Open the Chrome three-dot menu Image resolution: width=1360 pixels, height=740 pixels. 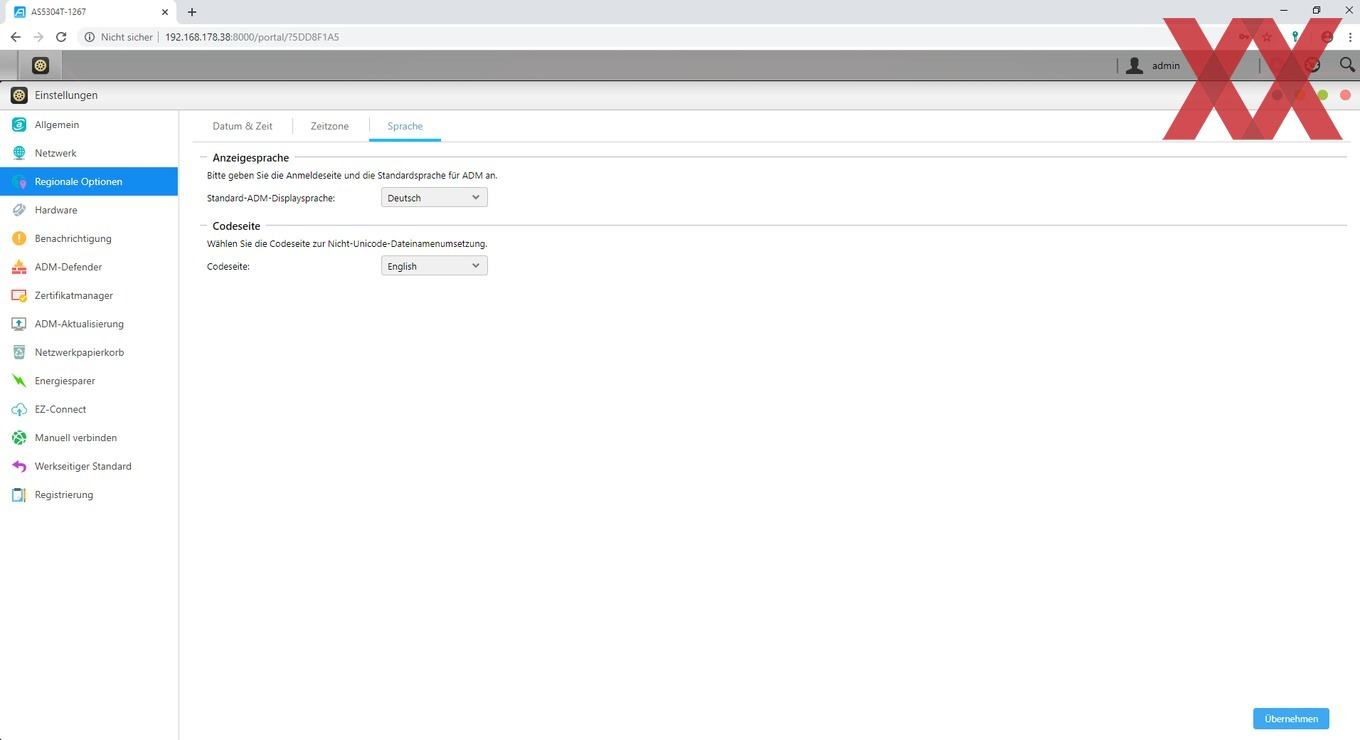pos(1349,37)
